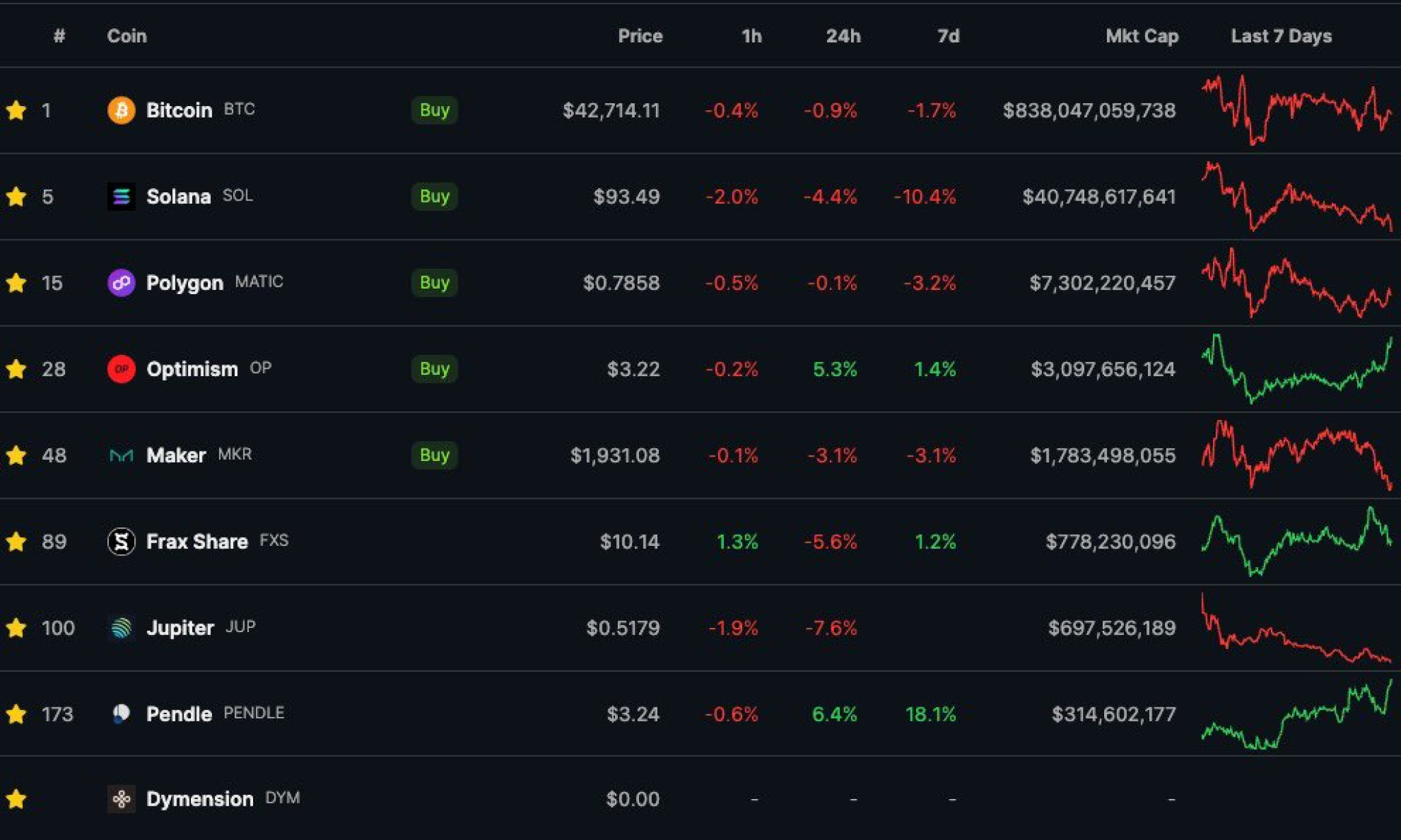This screenshot has height=840, width=1401.
Task: Click Frax Share 24h change -5.6%
Action: click(830, 541)
